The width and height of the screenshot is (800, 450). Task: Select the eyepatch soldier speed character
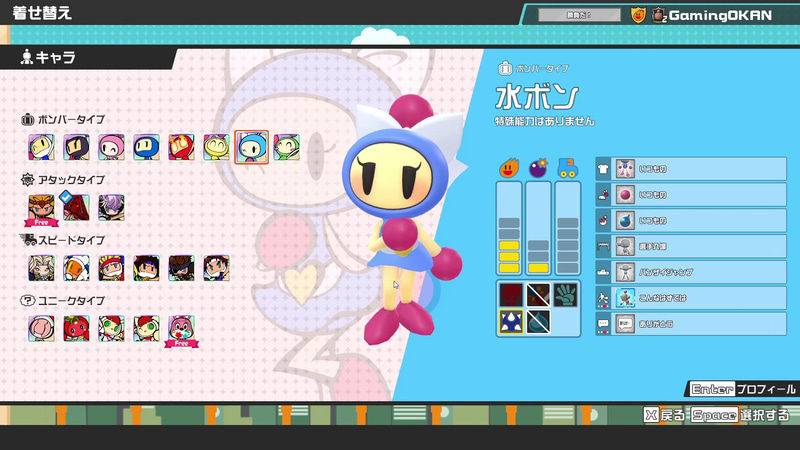coord(181,268)
